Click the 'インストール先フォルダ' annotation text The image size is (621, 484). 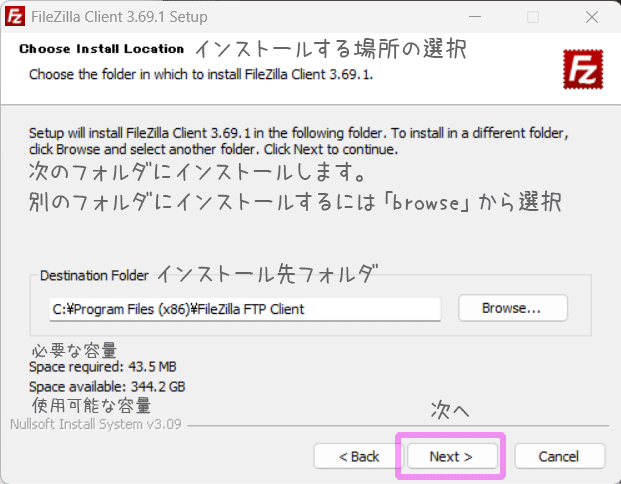click(x=268, y=273)
